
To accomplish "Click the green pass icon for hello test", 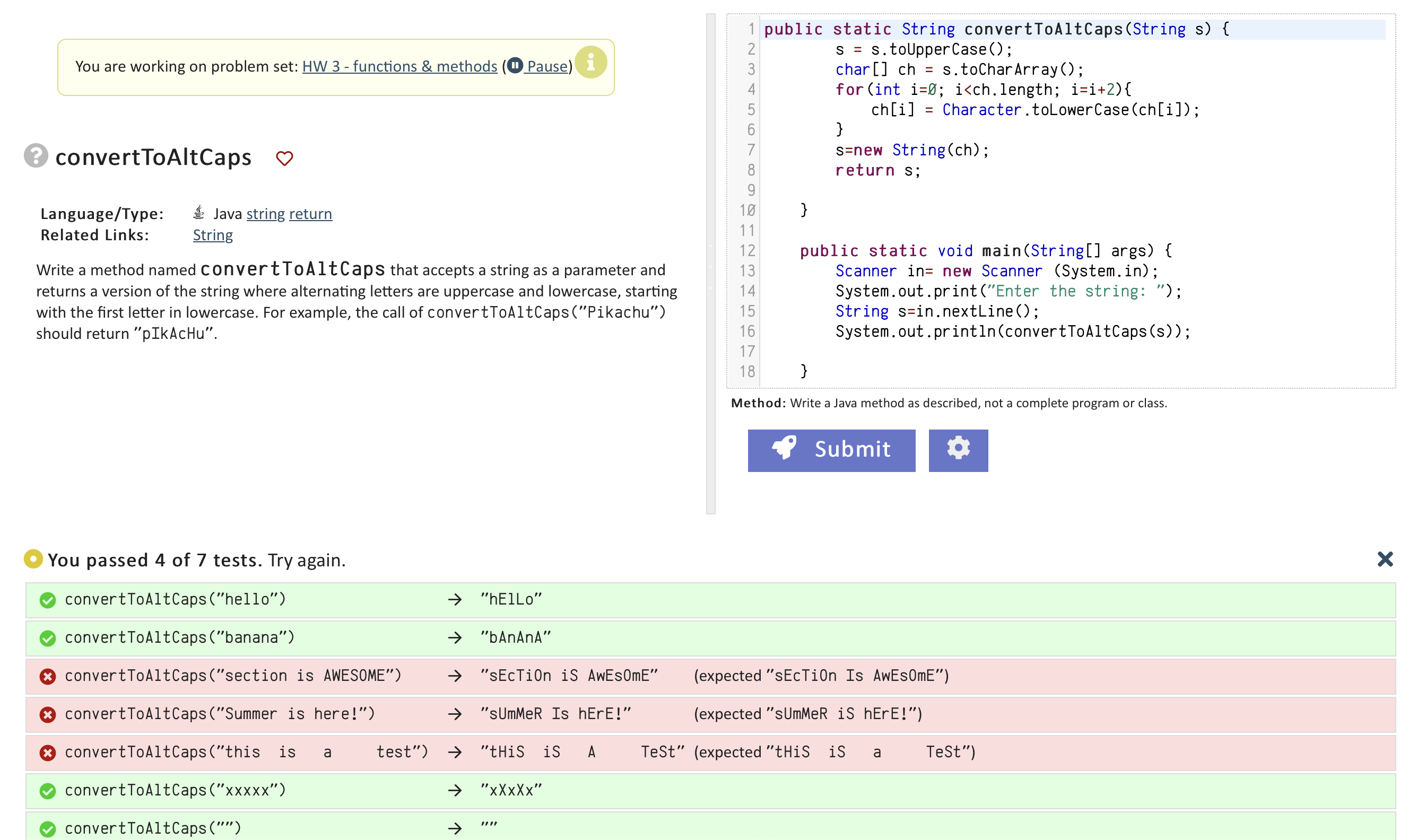I will coord(48,600).
